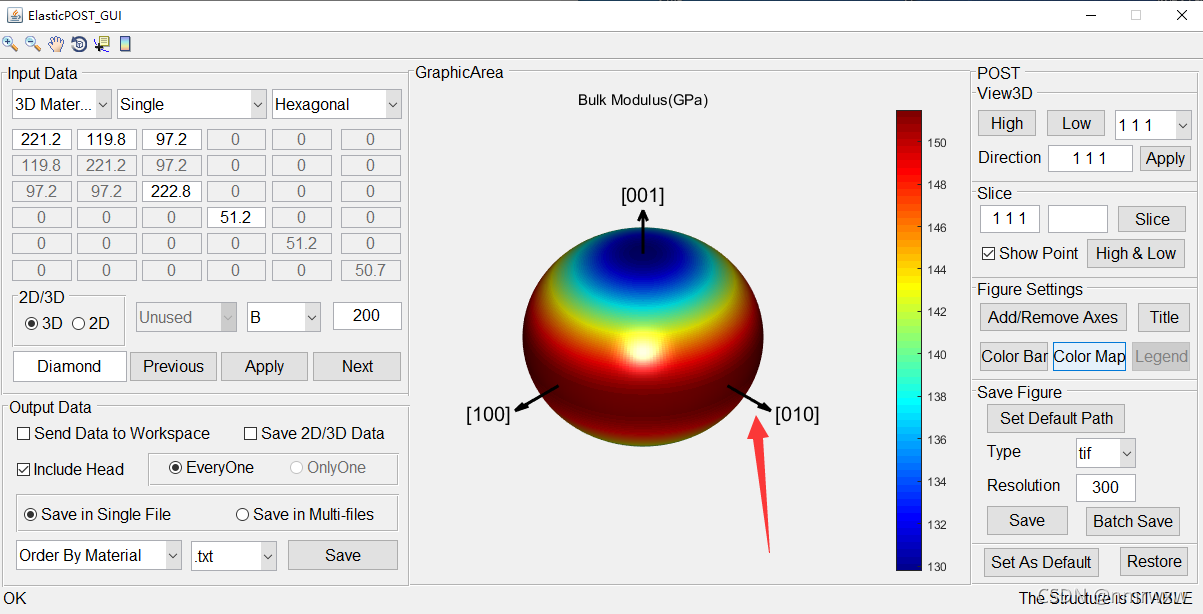Click the Restore button

point(1154,562)
